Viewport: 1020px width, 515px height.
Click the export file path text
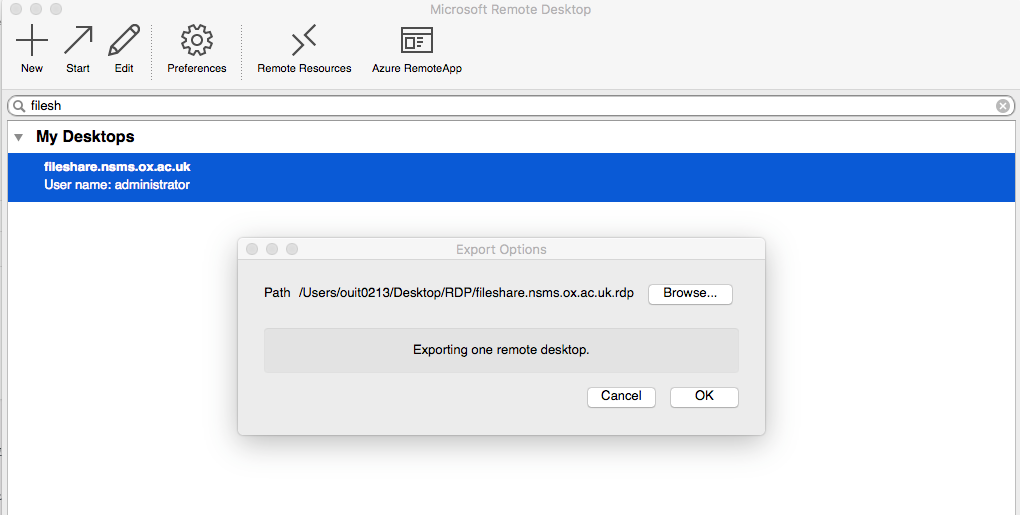(466, 293)
